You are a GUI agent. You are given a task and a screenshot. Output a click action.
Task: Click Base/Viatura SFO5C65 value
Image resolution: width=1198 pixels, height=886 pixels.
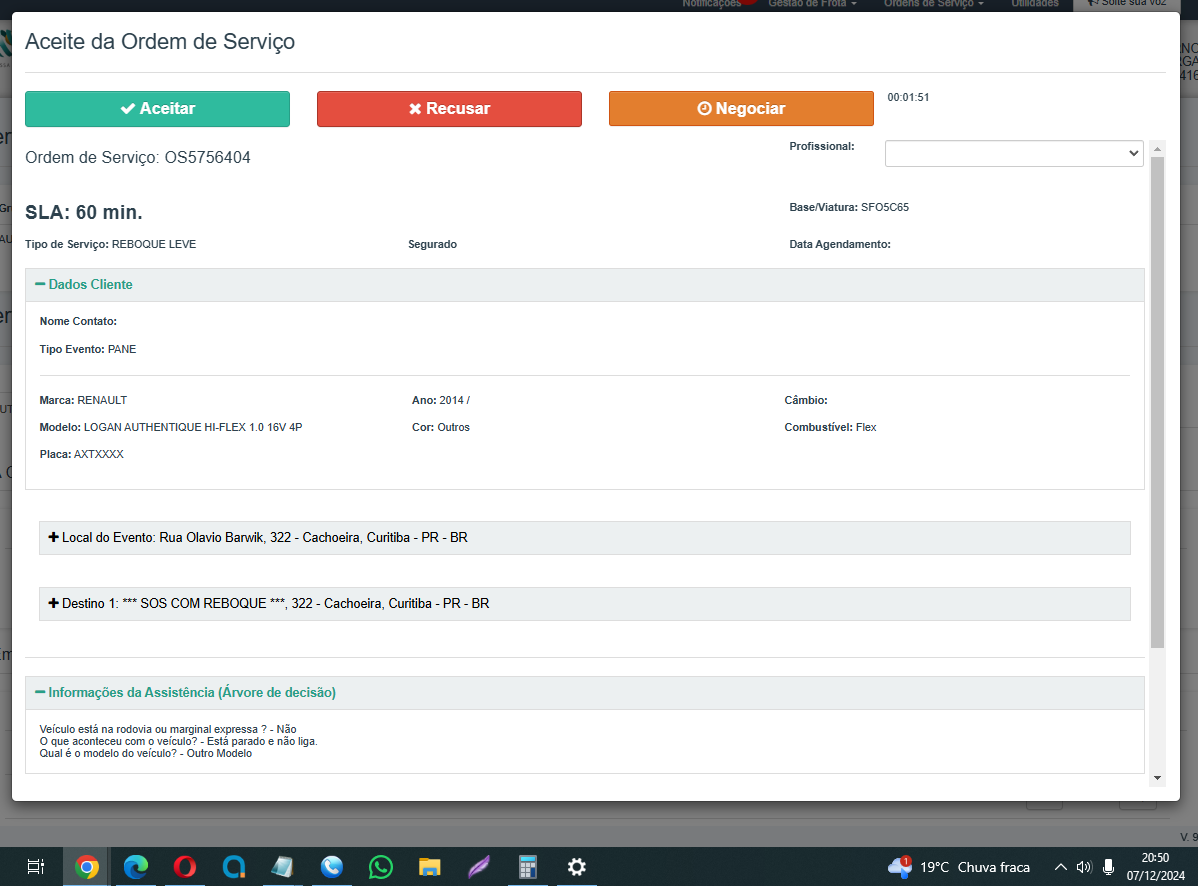tap(885, 207)
